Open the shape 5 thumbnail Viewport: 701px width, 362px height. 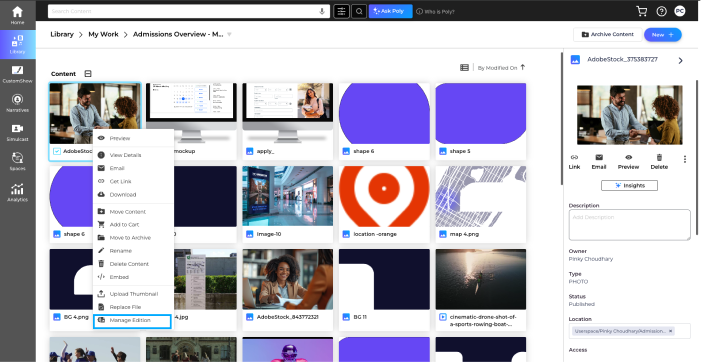tap(481, 114)
